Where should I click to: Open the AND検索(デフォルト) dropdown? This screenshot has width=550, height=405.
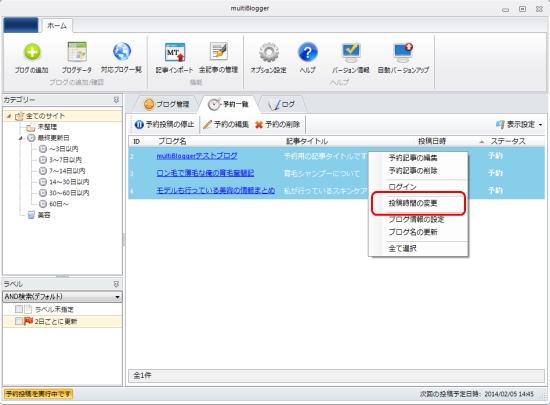(x=62, y=297)
